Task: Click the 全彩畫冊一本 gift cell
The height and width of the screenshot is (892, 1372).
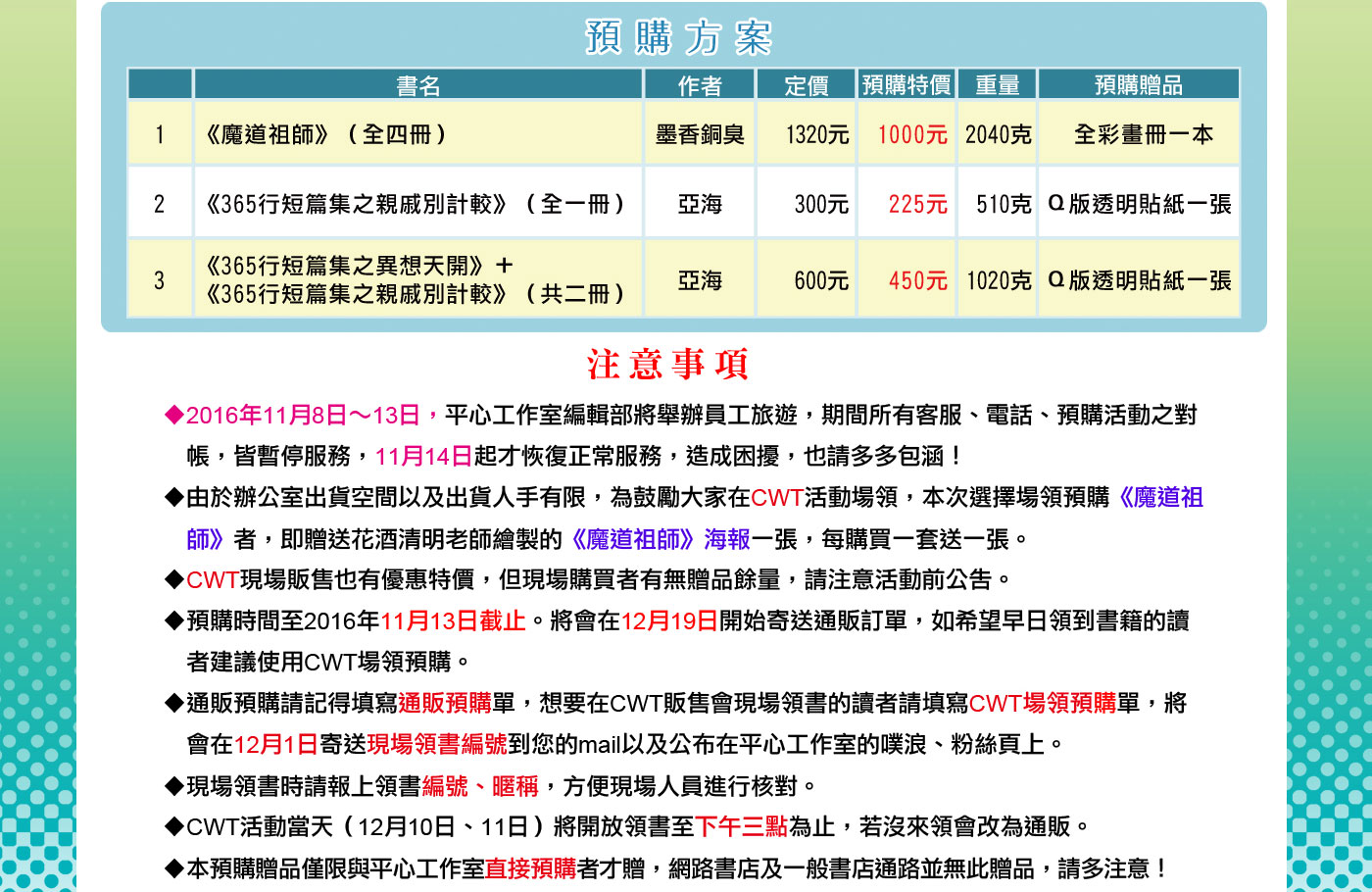Action: [x=1143, y=134]
